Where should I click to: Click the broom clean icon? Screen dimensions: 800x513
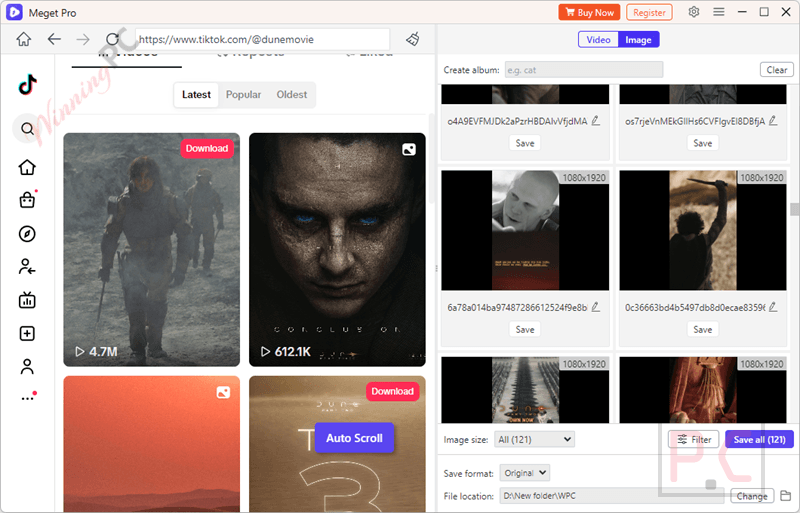(x=413, y=39)
